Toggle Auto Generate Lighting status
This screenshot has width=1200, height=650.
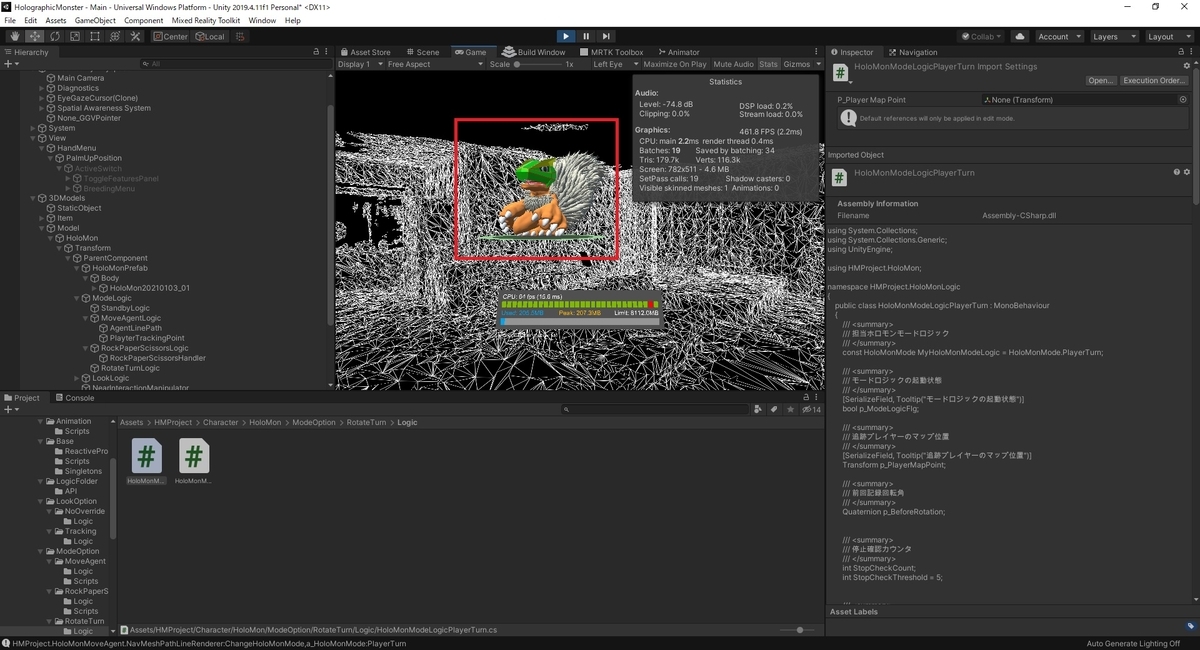point(1133,643)
